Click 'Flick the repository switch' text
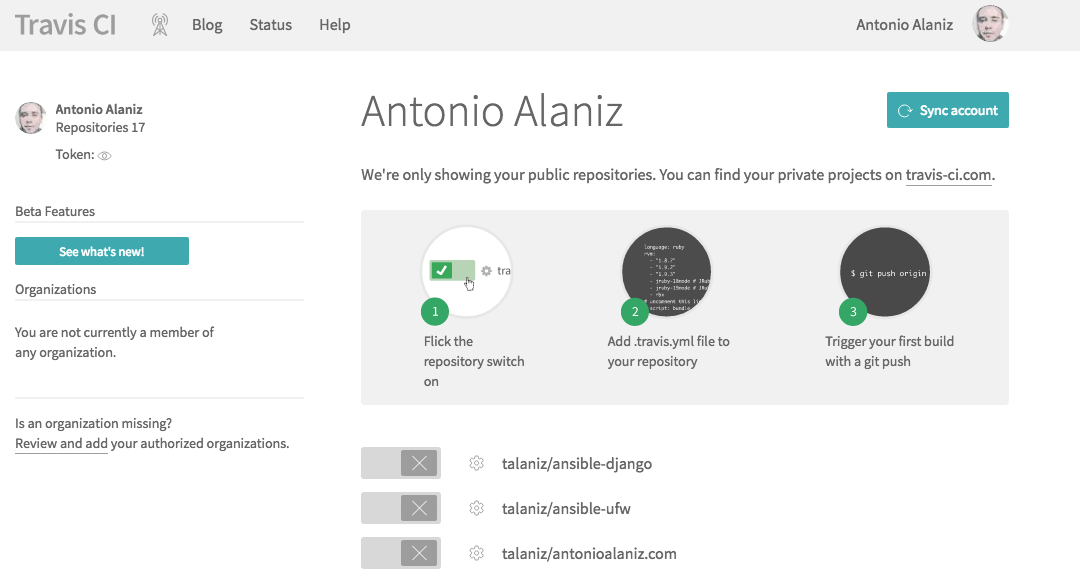The image size is (1080, 575). [x=474, y=351]
